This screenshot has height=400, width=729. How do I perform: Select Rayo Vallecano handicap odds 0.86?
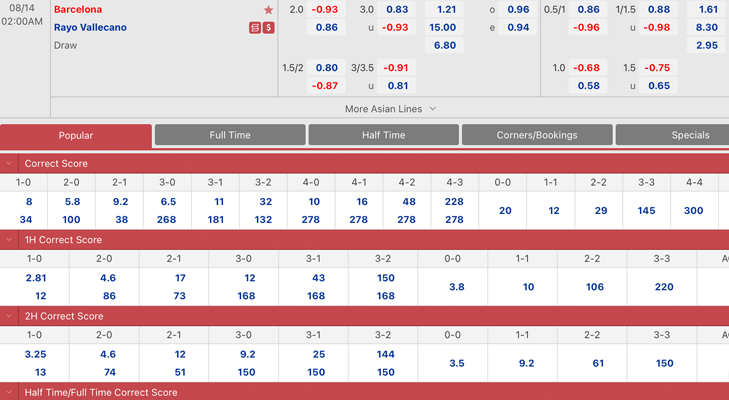click(x=325, y=27)
